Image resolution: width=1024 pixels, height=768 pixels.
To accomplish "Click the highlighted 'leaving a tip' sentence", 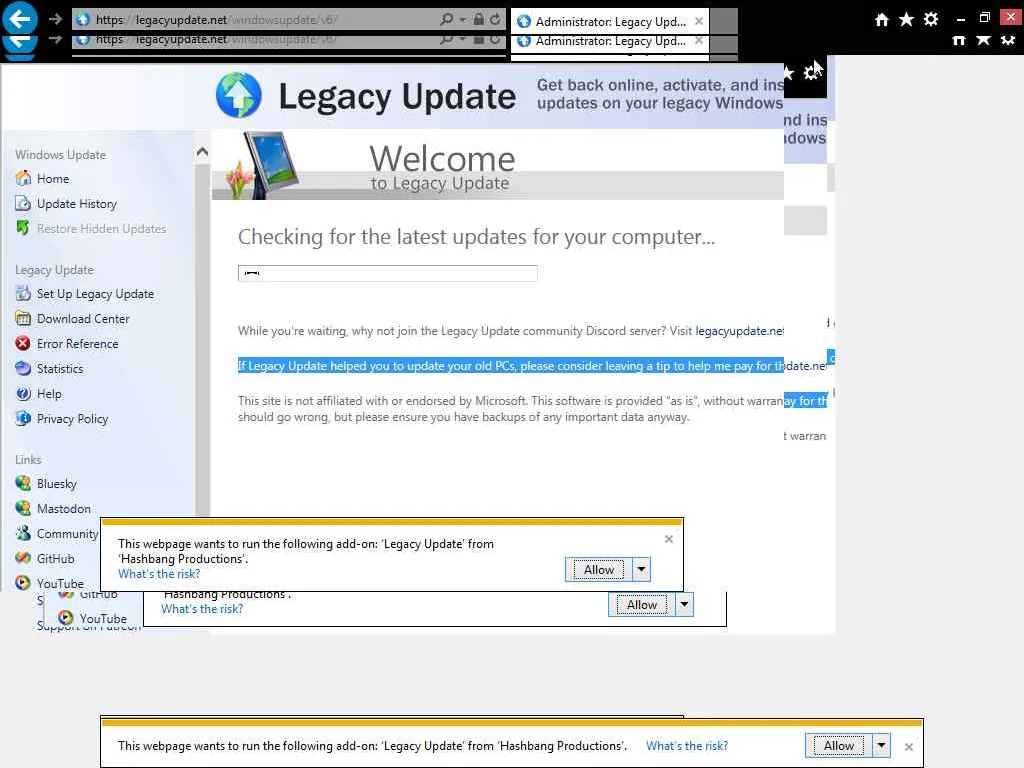I will (511, 366).
